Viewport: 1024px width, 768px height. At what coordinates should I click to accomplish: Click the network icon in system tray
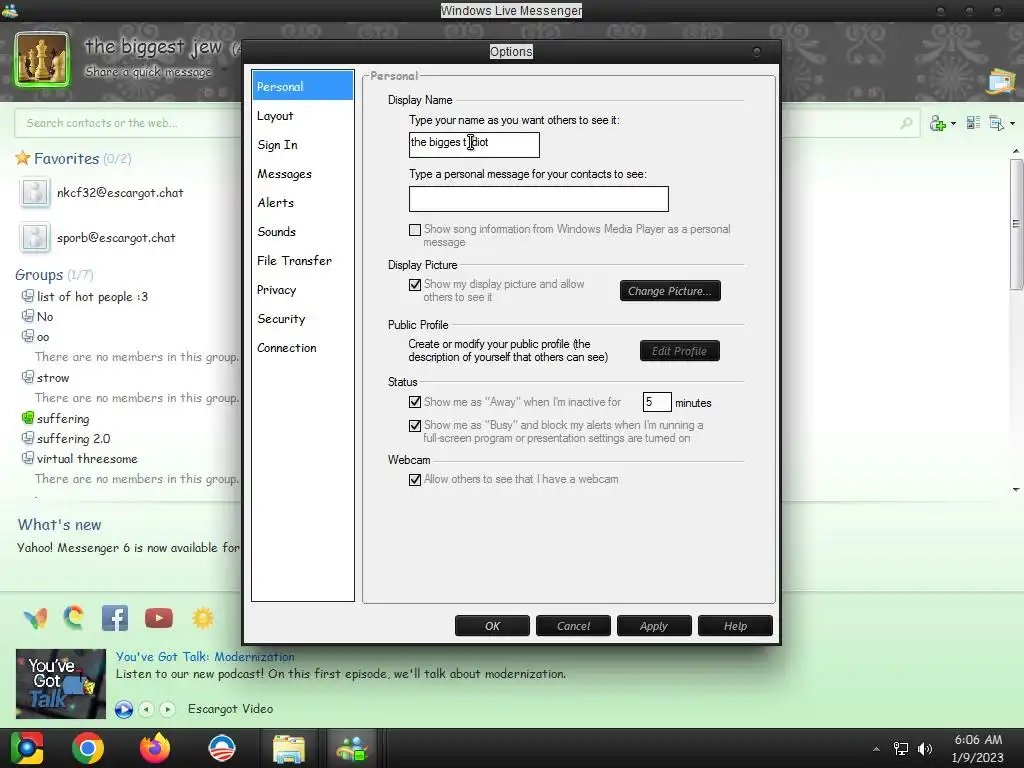pyautogui.click(x=901, y=748)
